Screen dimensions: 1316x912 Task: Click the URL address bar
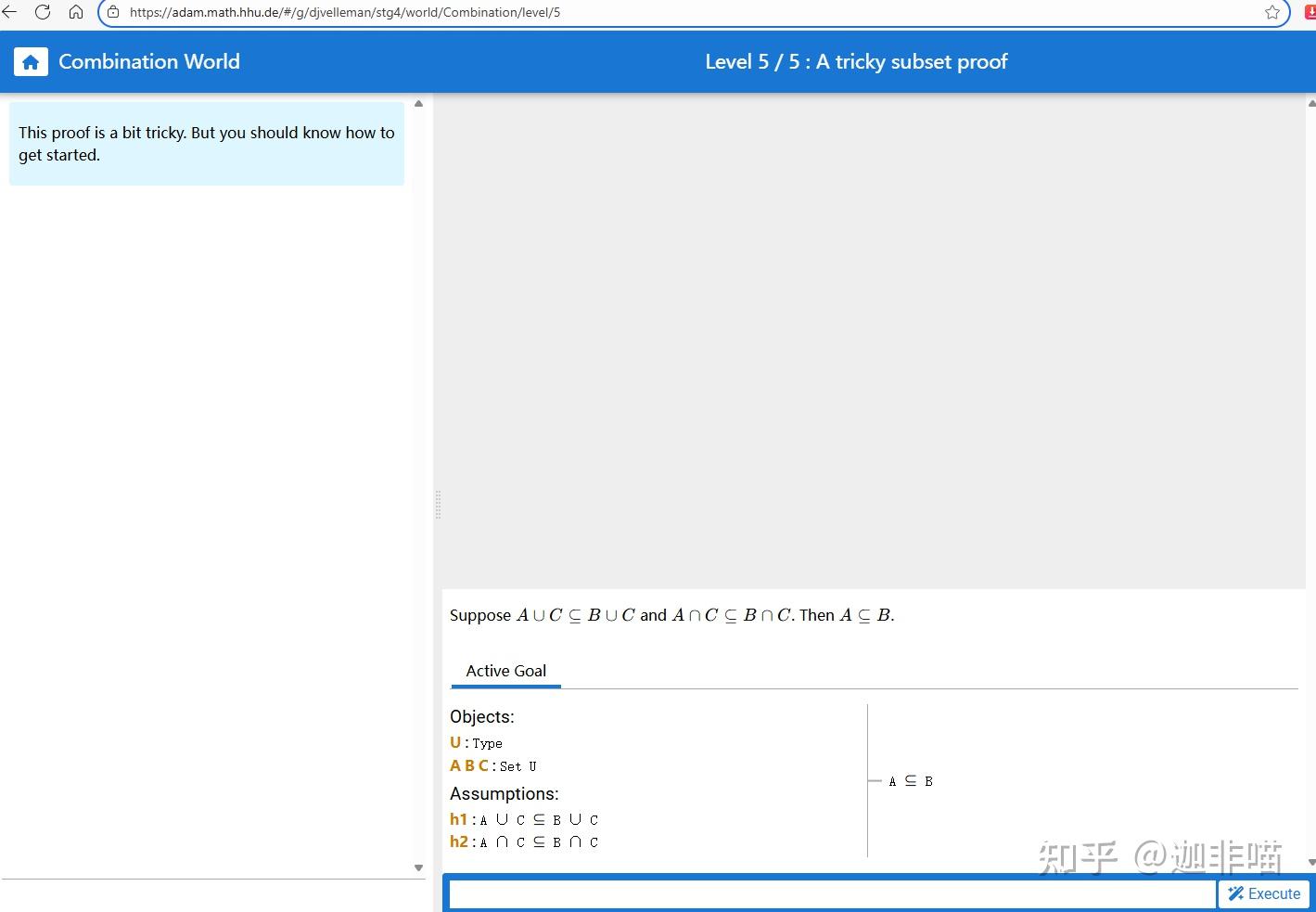pyautogui.click(x=371, y=12)
